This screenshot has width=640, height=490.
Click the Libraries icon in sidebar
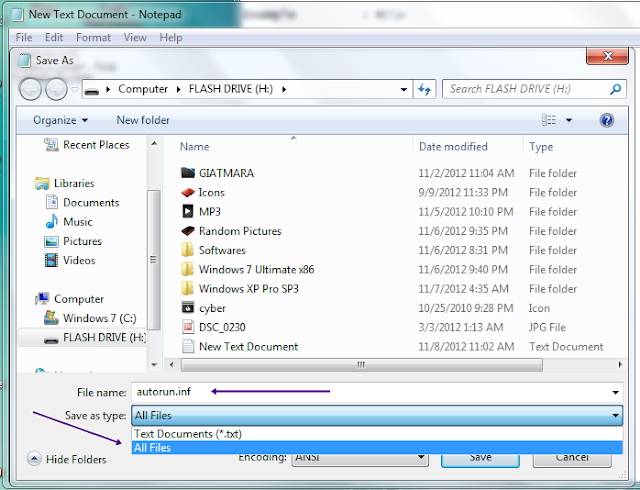(42, 183)
